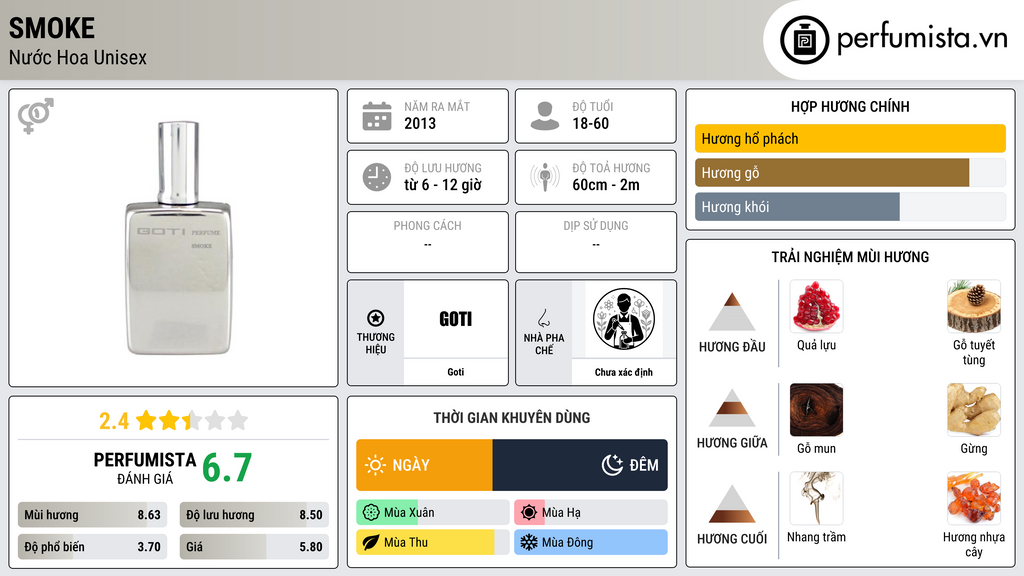1024x576 pixels.
Task: Click the Gỗ mun ebony wood image
Action: 816,409
